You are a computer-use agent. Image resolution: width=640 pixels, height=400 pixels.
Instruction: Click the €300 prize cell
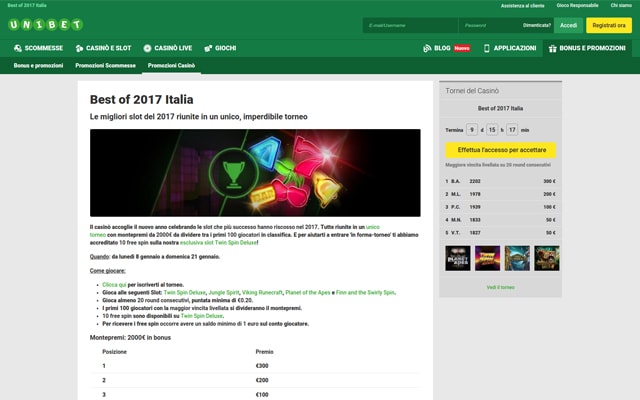(262, 366)
